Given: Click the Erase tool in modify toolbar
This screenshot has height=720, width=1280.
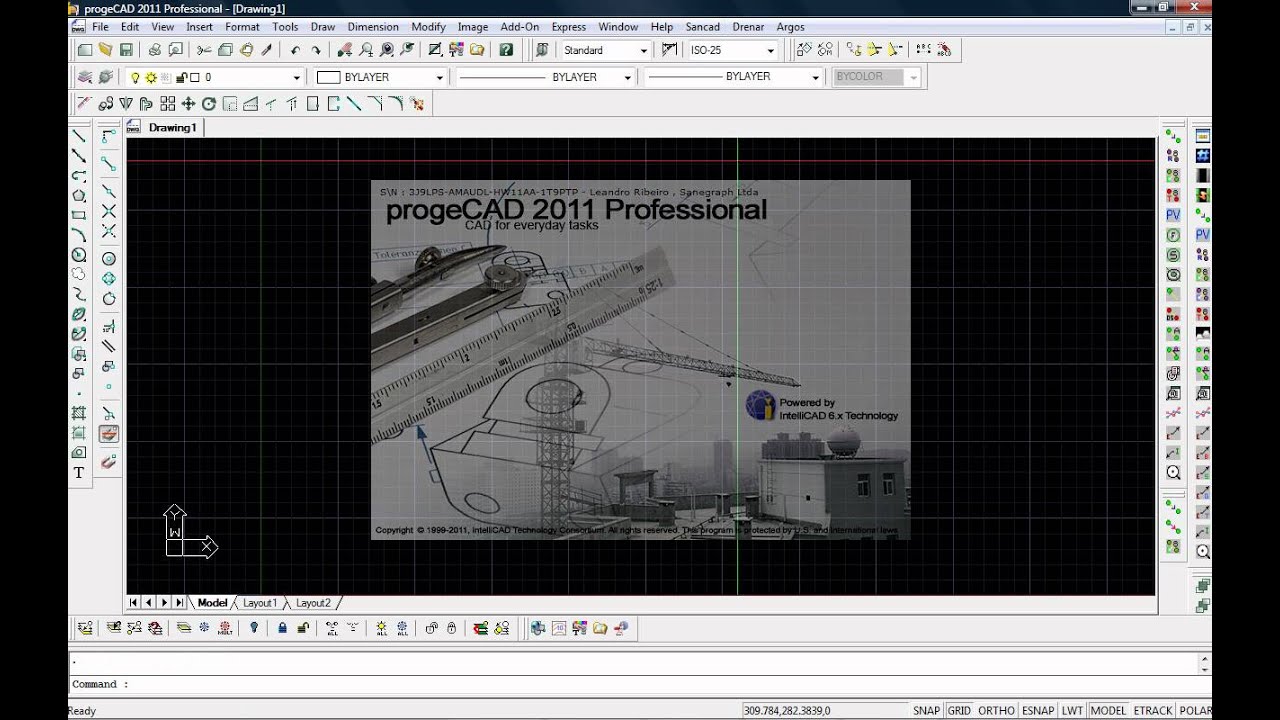Looking at the screenshot, I should point(84,104).
